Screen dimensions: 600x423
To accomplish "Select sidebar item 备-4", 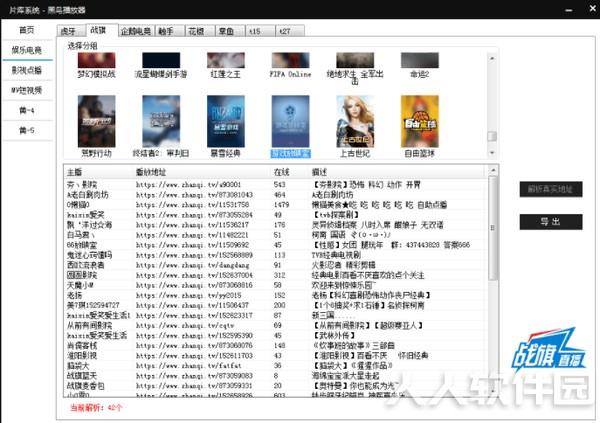I will [x=27, y=111].
